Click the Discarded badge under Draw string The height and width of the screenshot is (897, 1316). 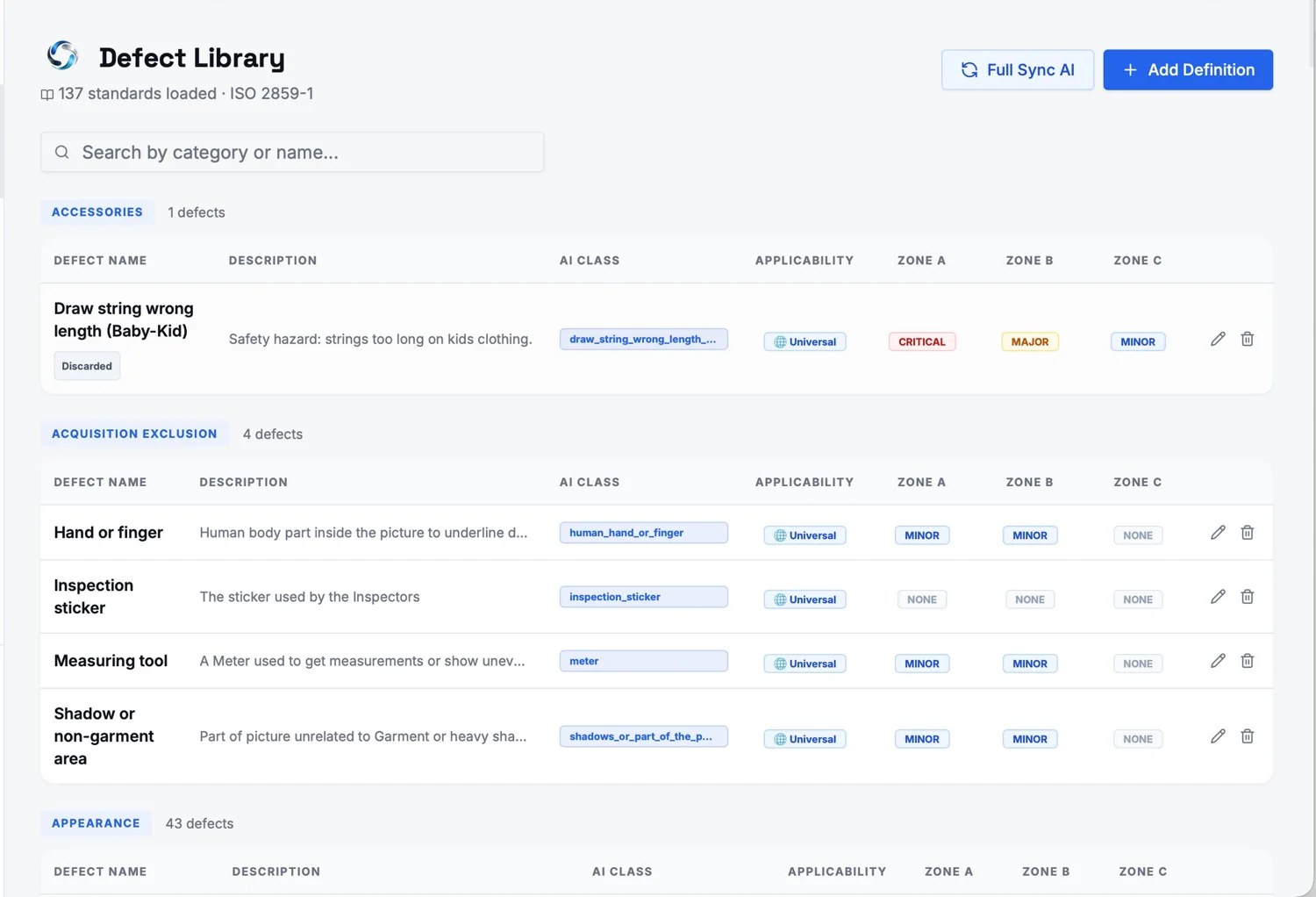tap(87, 366)
